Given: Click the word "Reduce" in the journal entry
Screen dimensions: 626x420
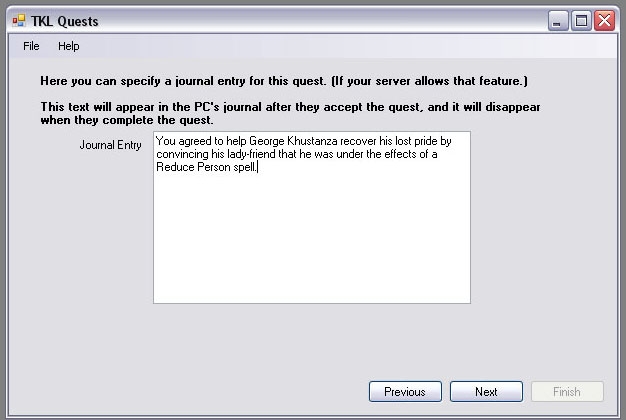Looking at the screenshot, I should (x=175, y=168).
